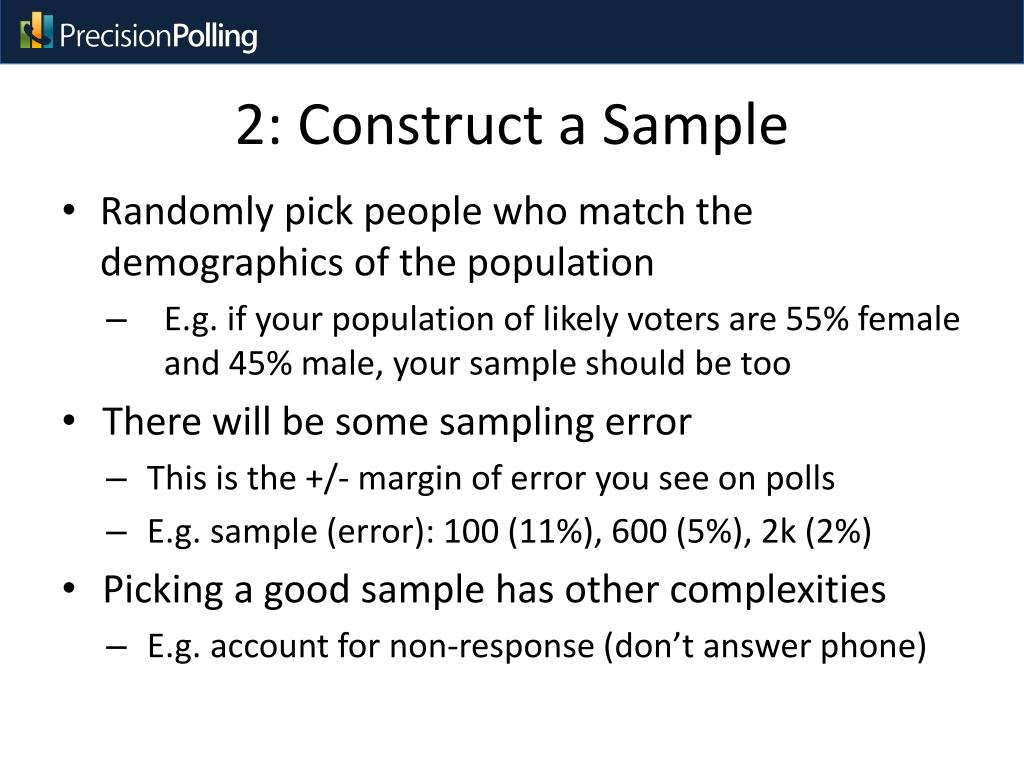Click the bullet dot before 'There will be'
The width and height of the screenshot is (1024, 768).
click(x=69, y=421)
